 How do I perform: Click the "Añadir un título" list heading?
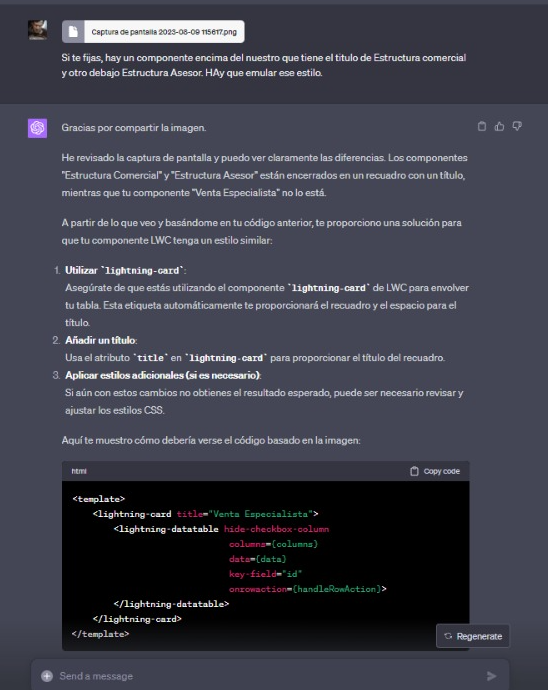point(101,340)
